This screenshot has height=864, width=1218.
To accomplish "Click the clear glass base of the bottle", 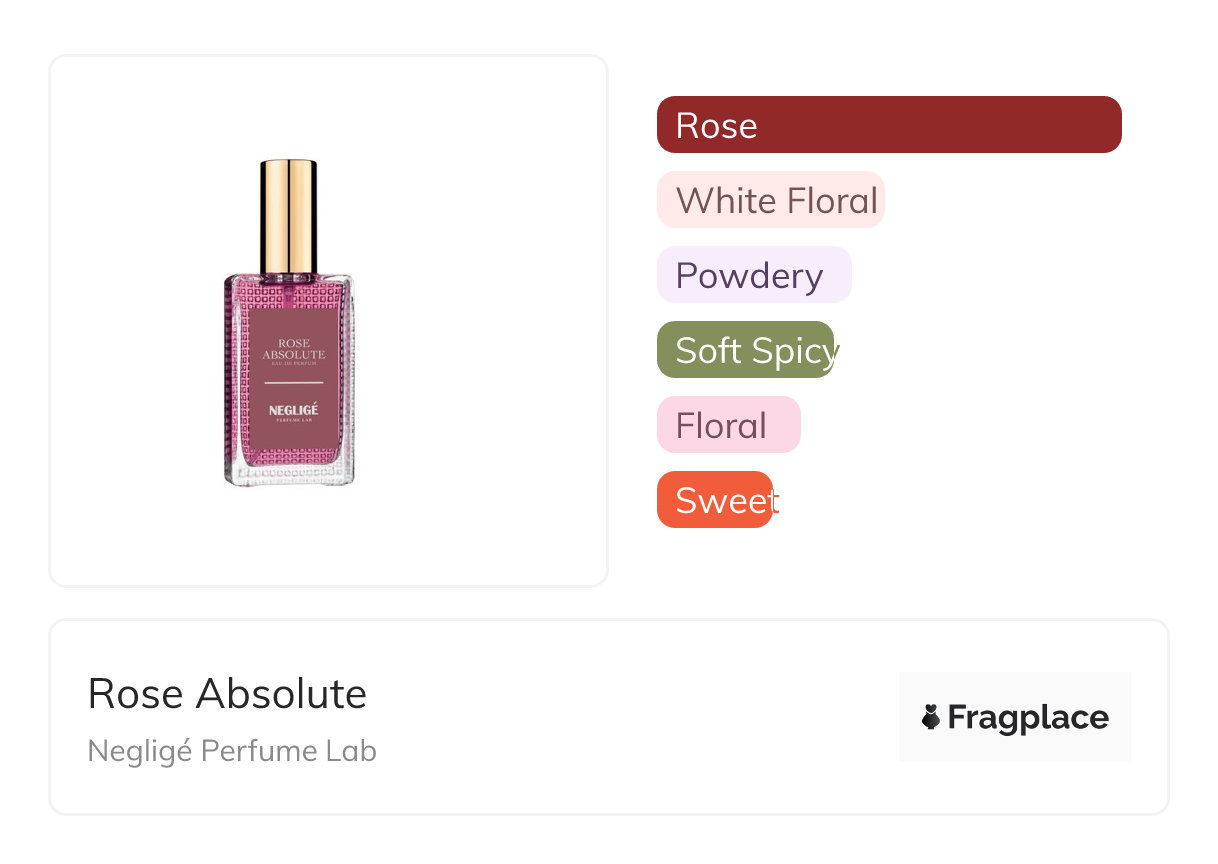I will coord(290,476).
